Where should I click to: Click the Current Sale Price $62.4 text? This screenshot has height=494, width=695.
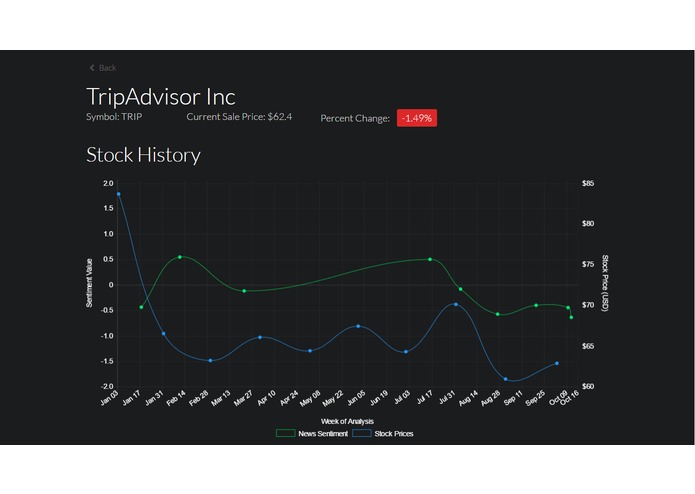tap(239, 117)
